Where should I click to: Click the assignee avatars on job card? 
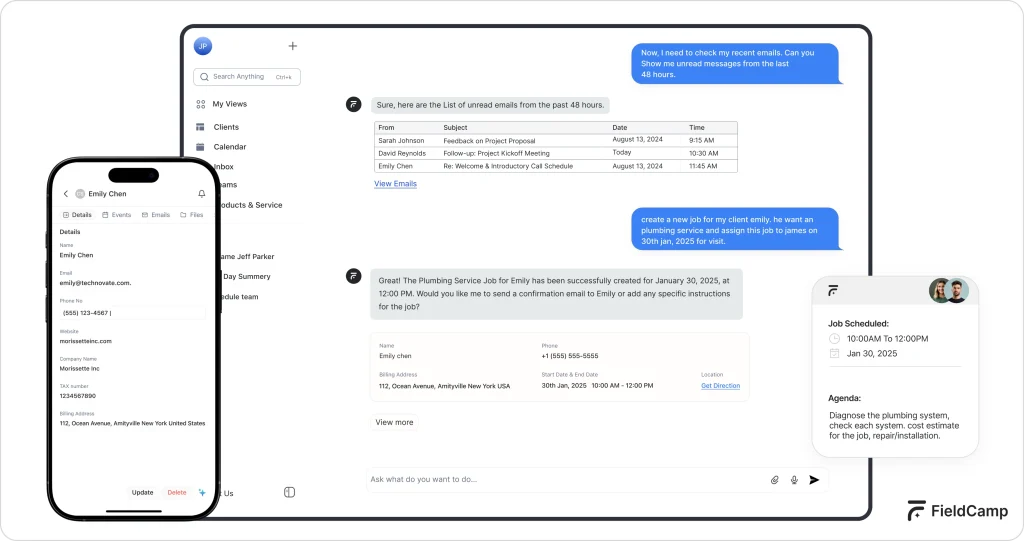[949, 291]
